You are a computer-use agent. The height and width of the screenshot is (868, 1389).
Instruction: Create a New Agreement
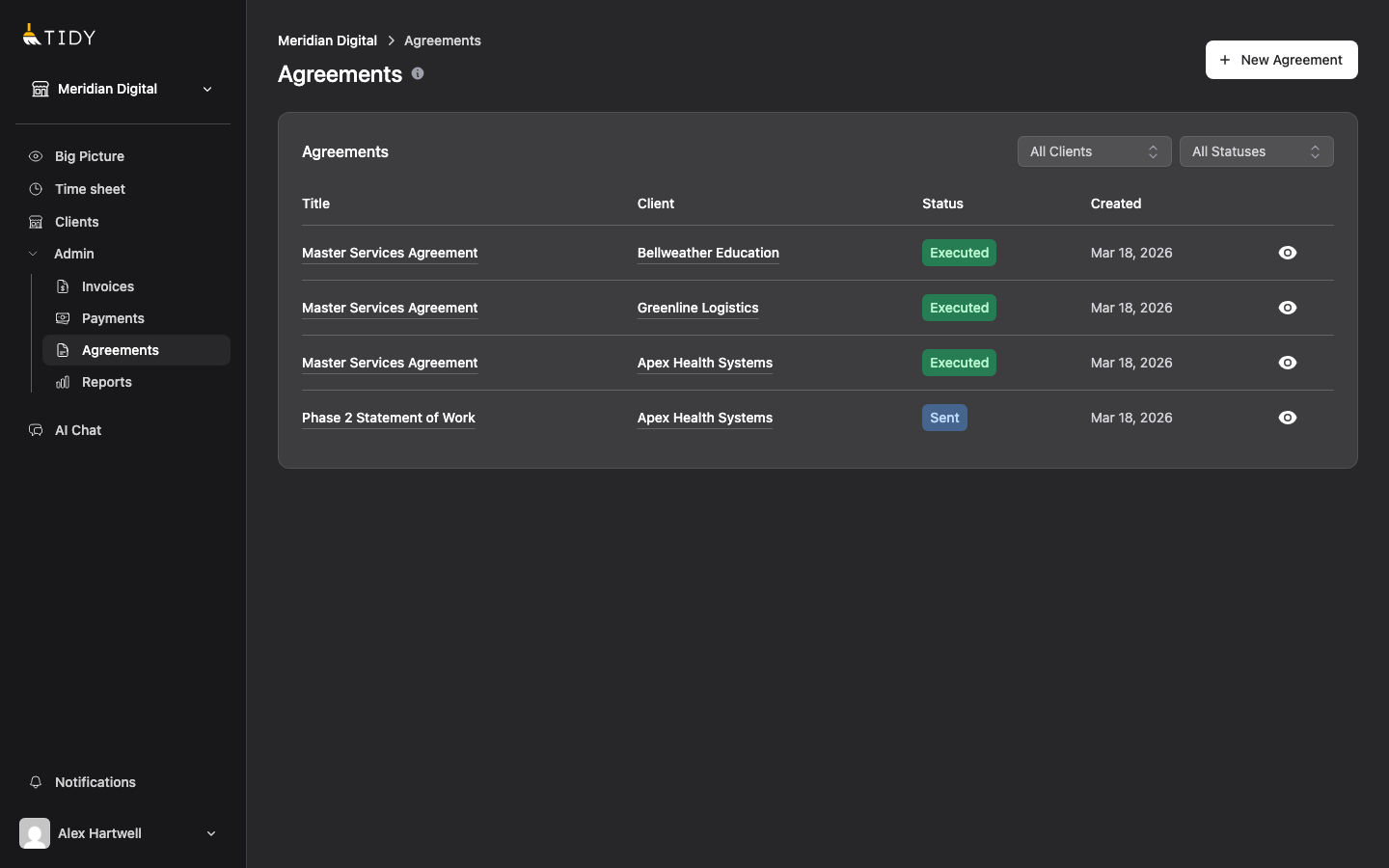click(x=1281, y=60)
